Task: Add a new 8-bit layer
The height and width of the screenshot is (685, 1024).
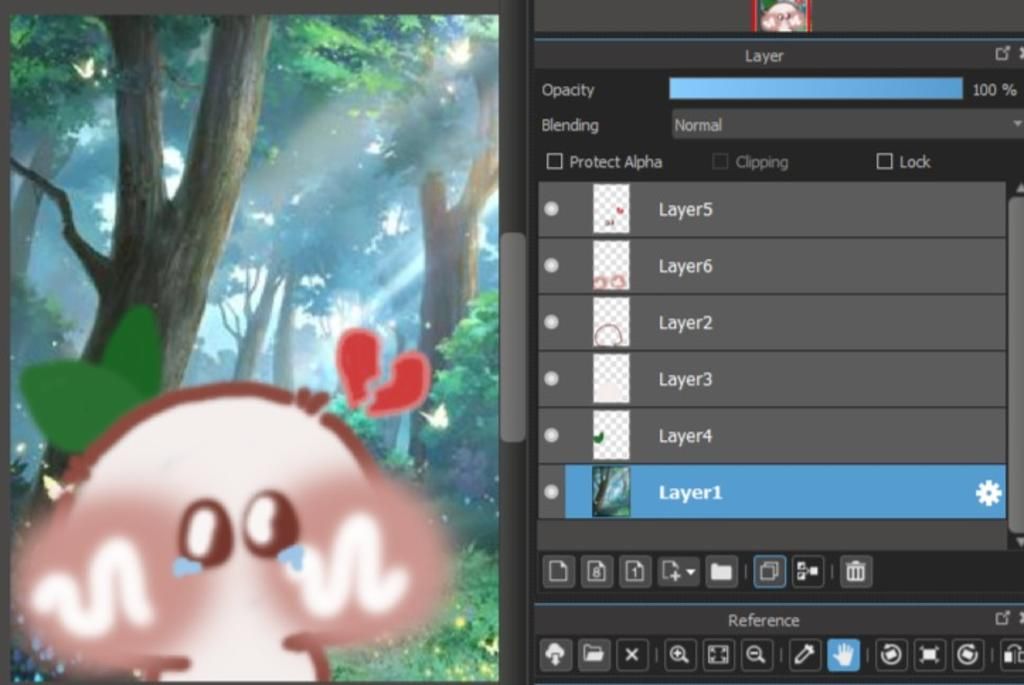Action: (596, 572)
